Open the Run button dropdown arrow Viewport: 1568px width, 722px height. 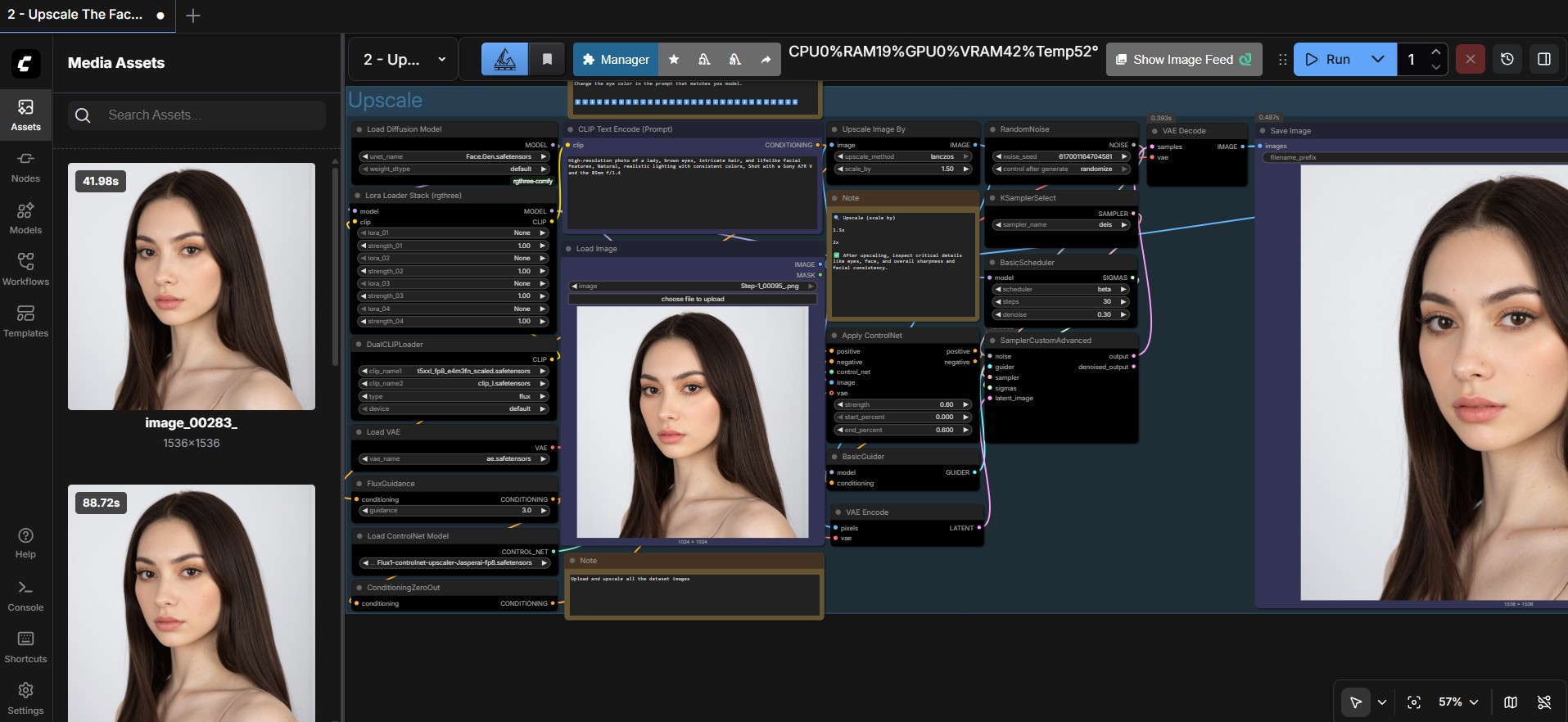coord(1378,59)
